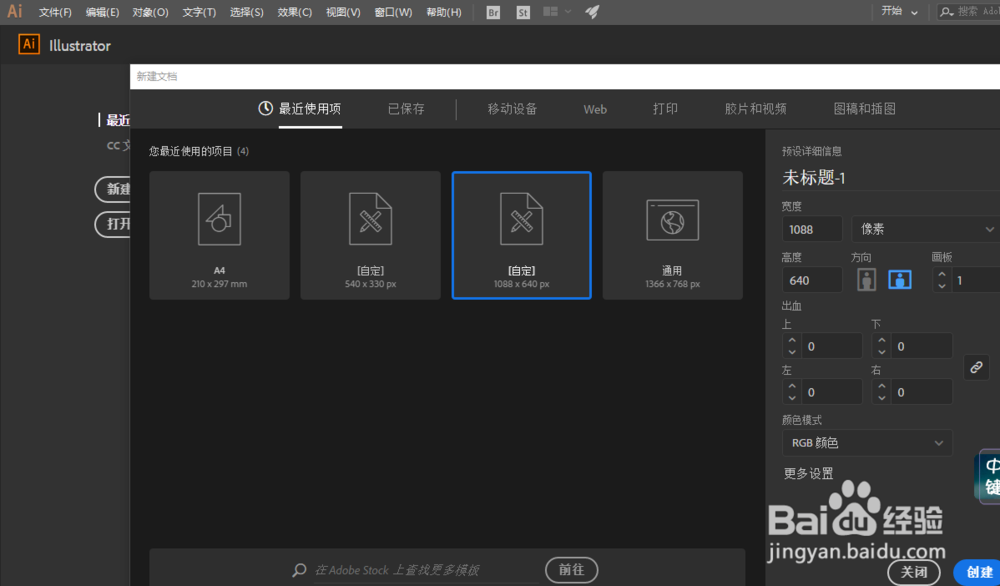Increase top bleed (上) value
Image resolution: width=1000 pixels, height=586 pixels.
click(x=792, y=341)
